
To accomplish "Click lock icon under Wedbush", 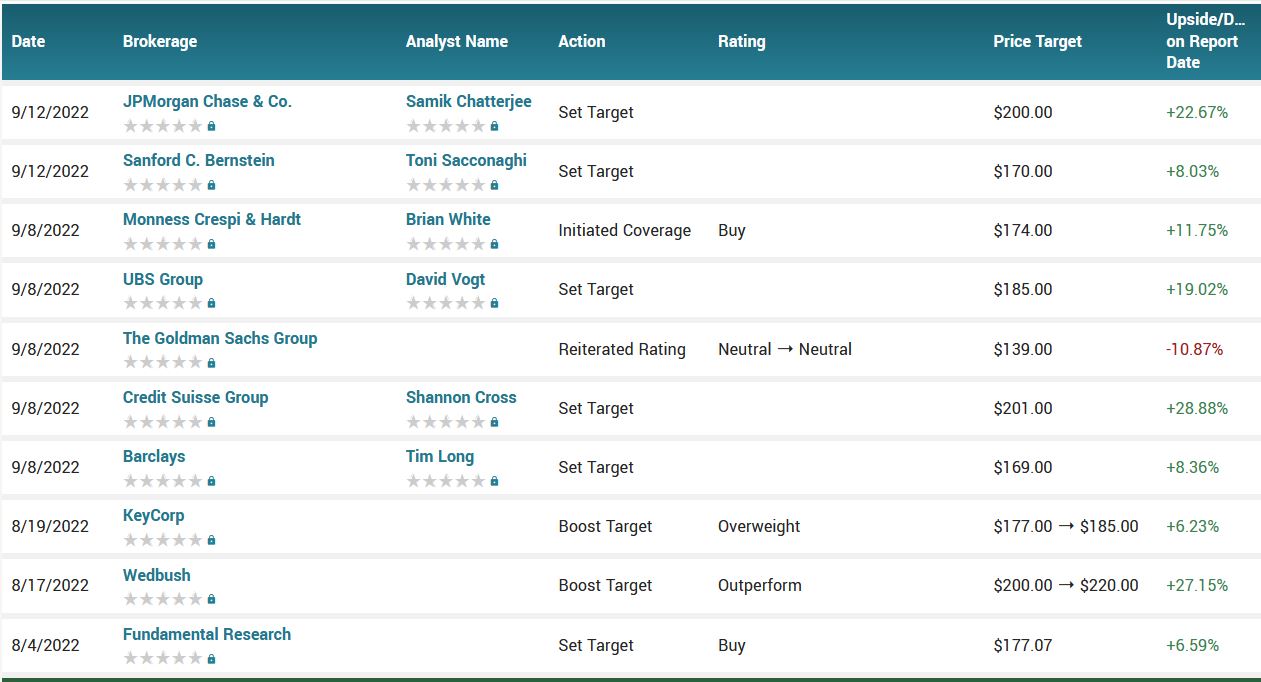I will coord(211,600).
